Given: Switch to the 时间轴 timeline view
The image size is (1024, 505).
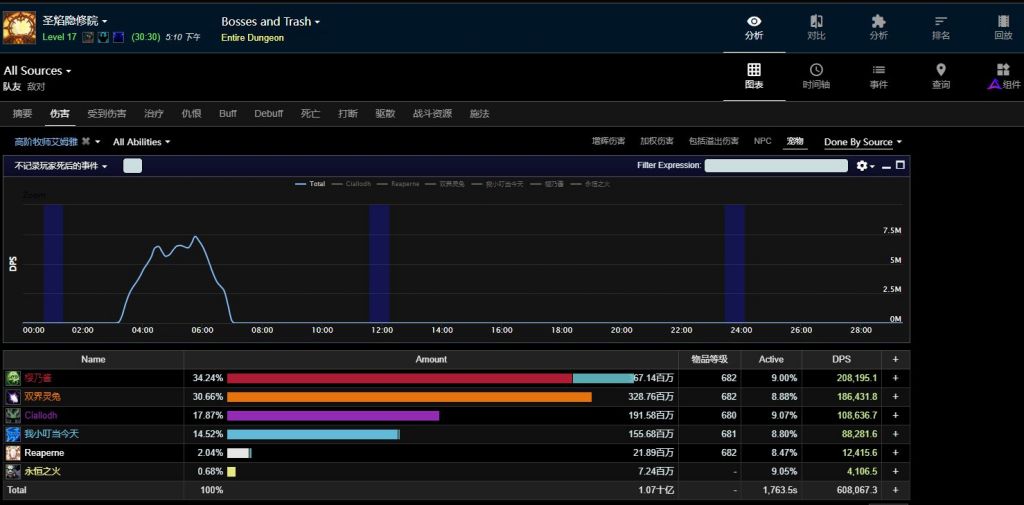Looking at the screenshot, I should 816,76.
